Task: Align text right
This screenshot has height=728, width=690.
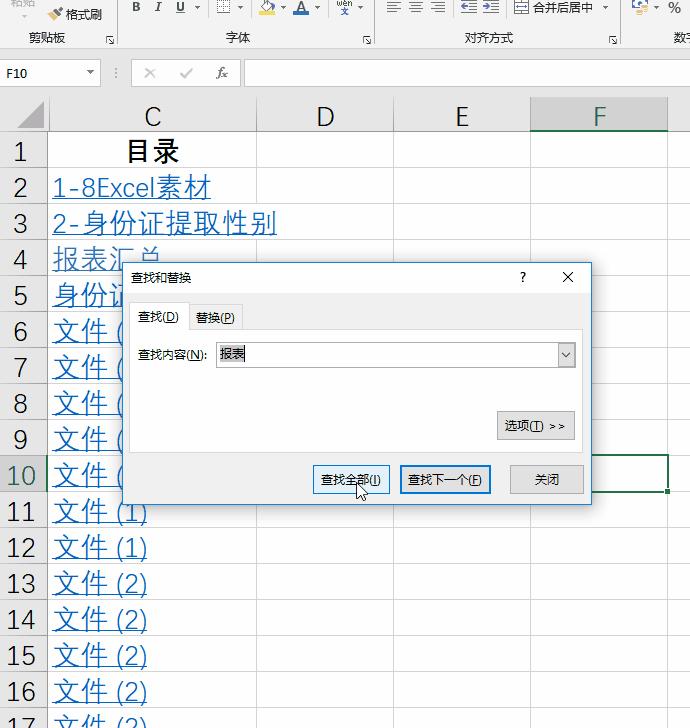Action: [x=437, y=7]
